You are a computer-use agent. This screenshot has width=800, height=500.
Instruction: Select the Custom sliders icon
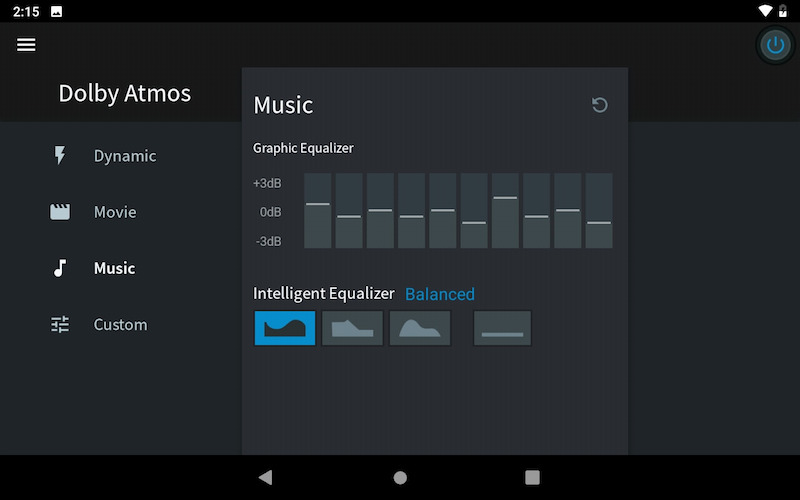click(x=60, y=324)
